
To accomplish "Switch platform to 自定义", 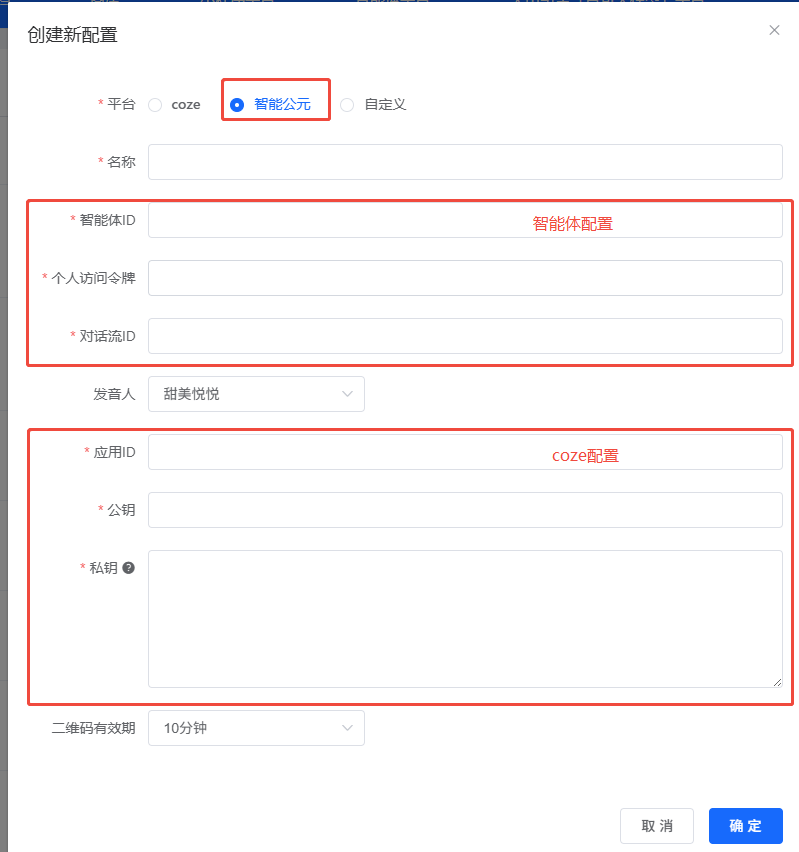I will tap(347, 105).
